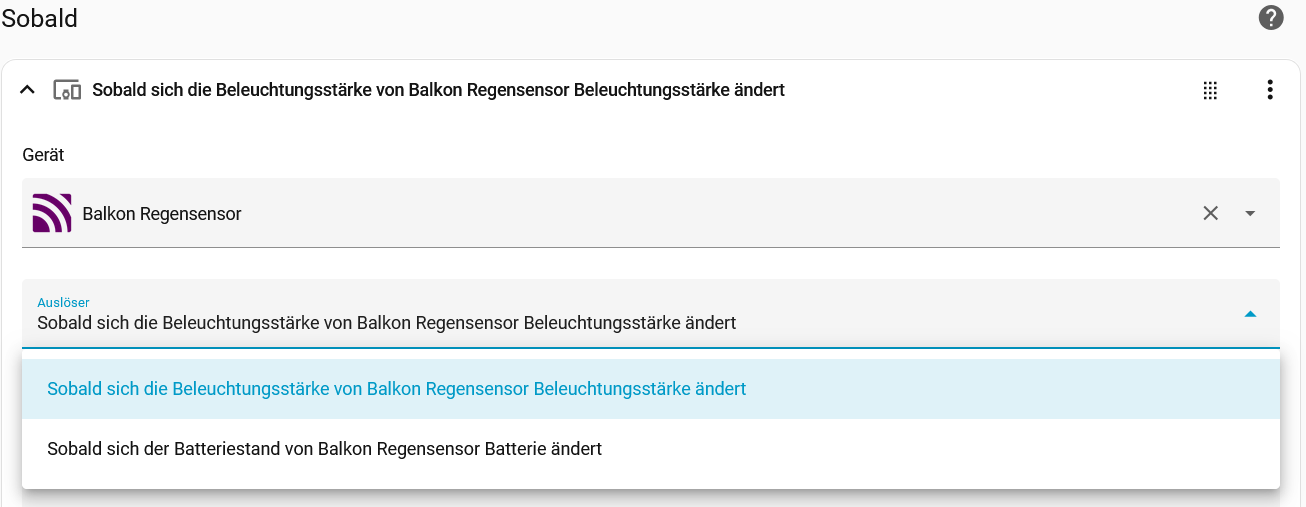Open the help icon next to Sobald

coord(1270,18)
